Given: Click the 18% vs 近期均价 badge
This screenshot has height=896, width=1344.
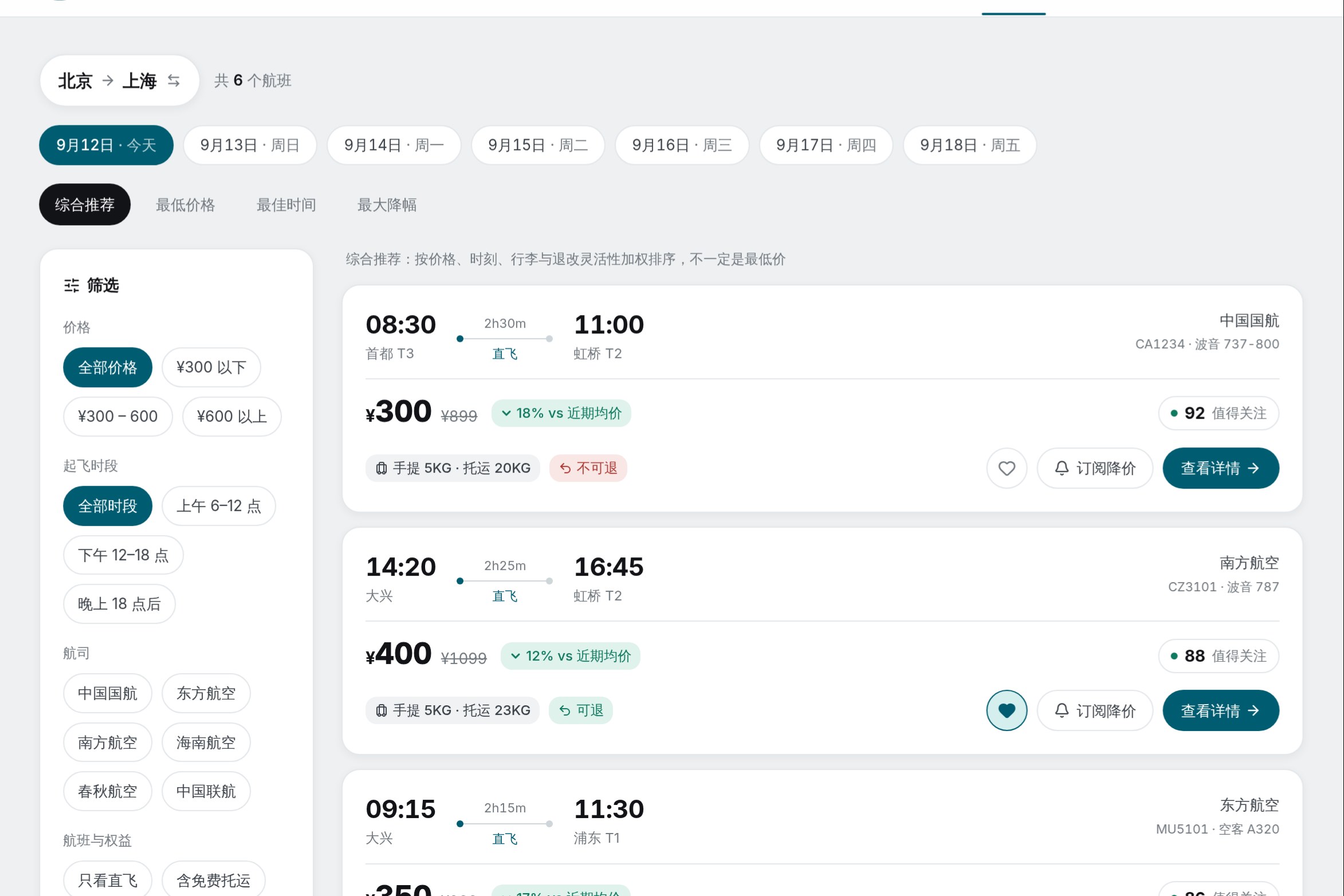Looking at the screenshot, I should click(x=561, y=413).
